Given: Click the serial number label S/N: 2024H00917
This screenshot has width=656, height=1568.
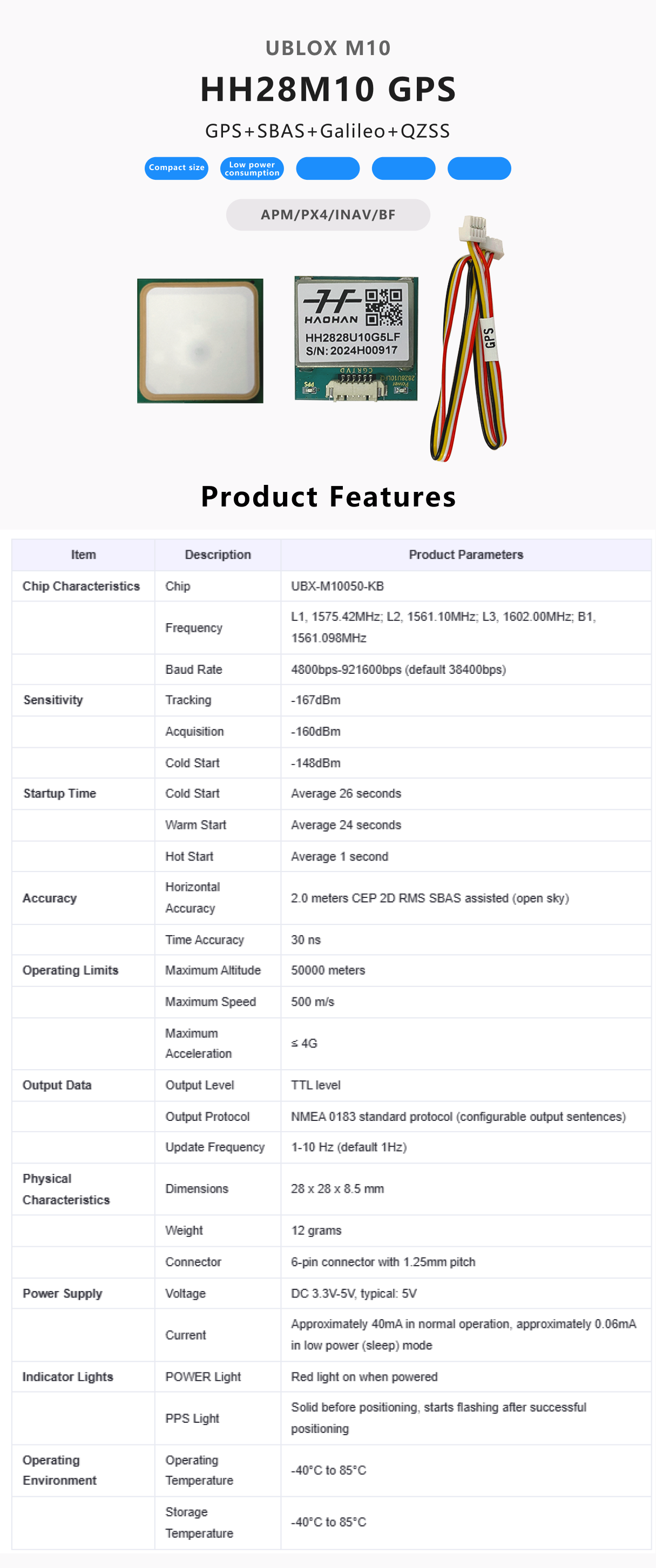Looking at the screenshot, I should 351,350.
